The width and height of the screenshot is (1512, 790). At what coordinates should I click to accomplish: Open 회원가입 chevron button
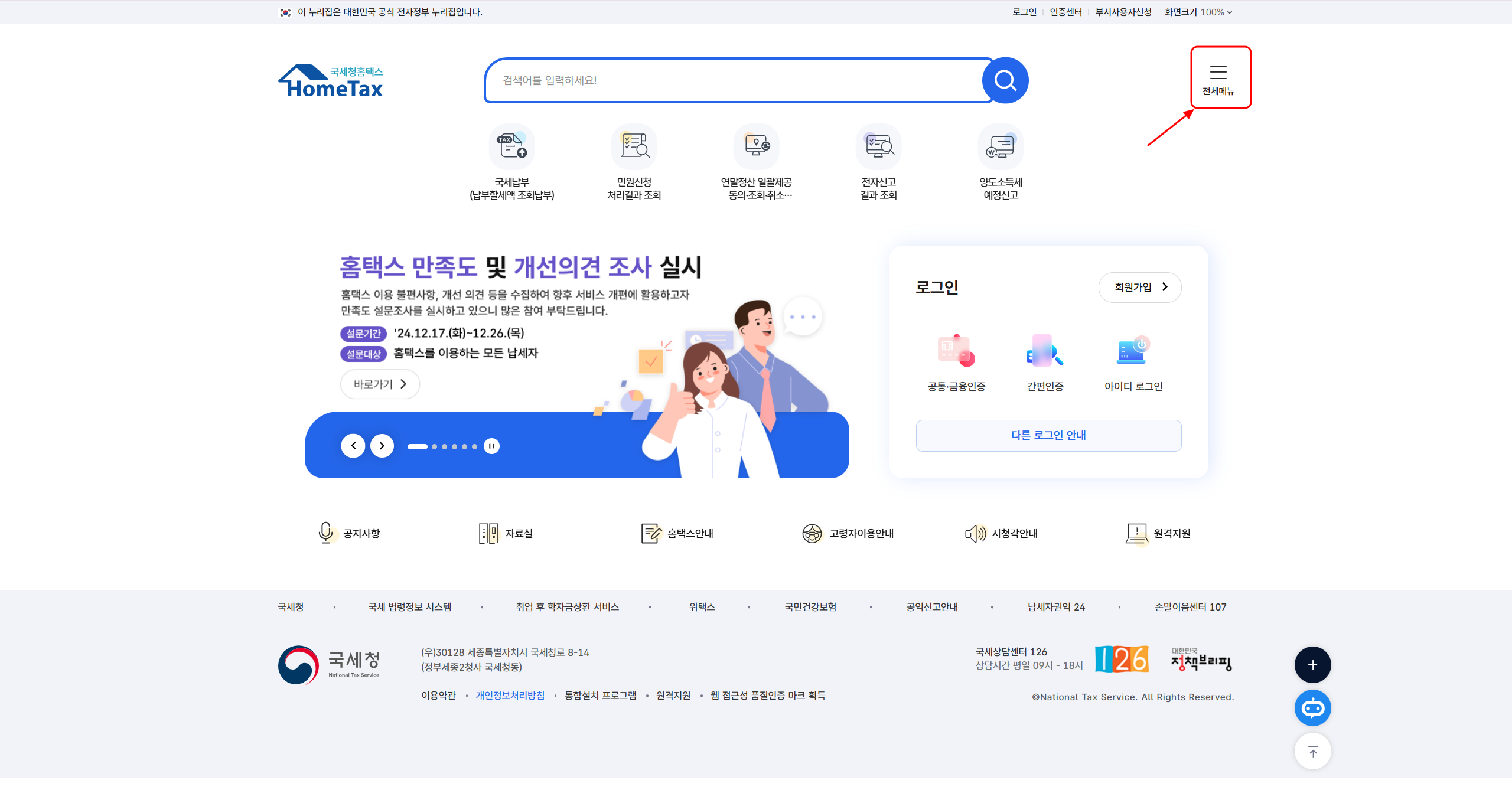point(1140,288)
